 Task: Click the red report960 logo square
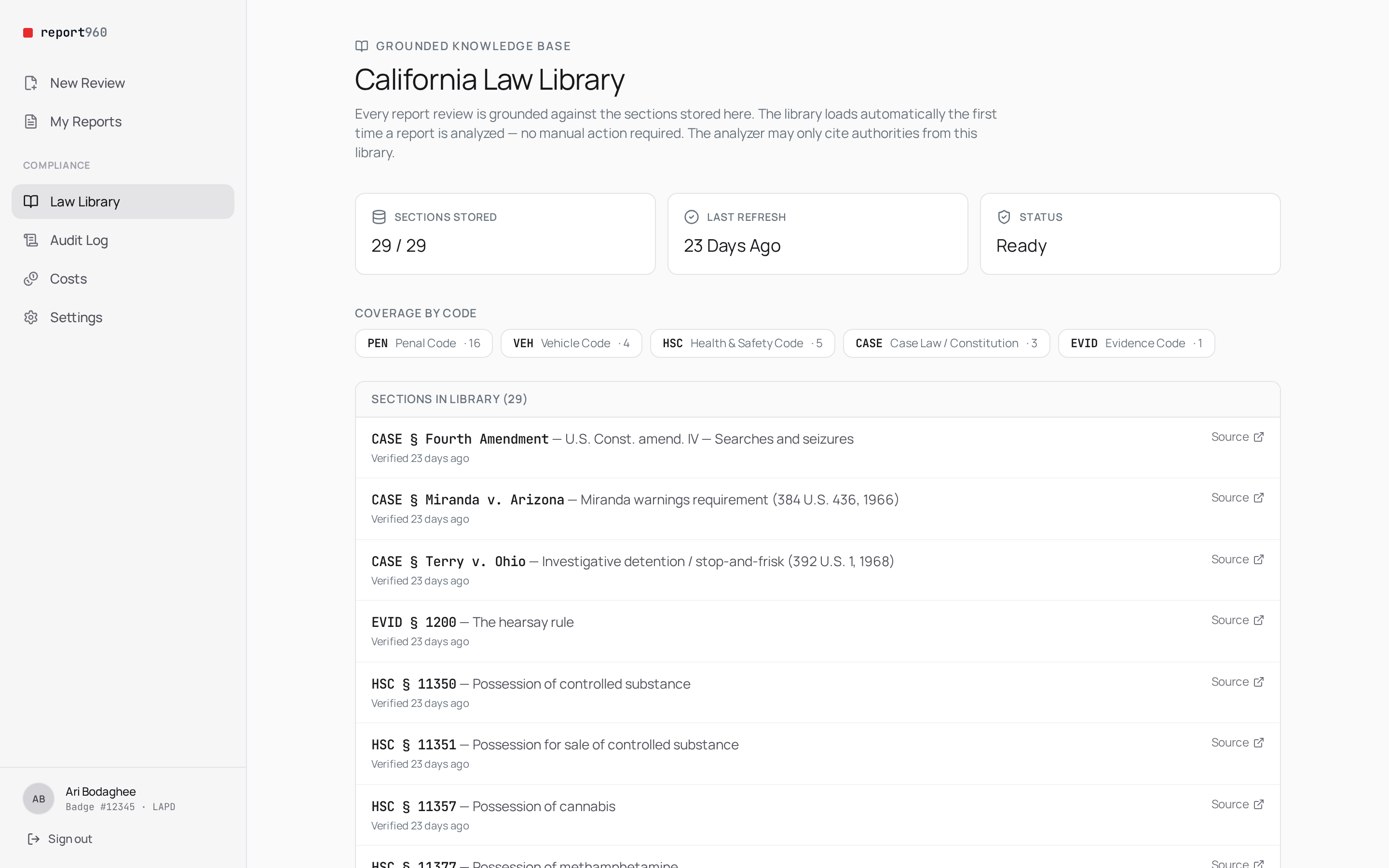27,33
